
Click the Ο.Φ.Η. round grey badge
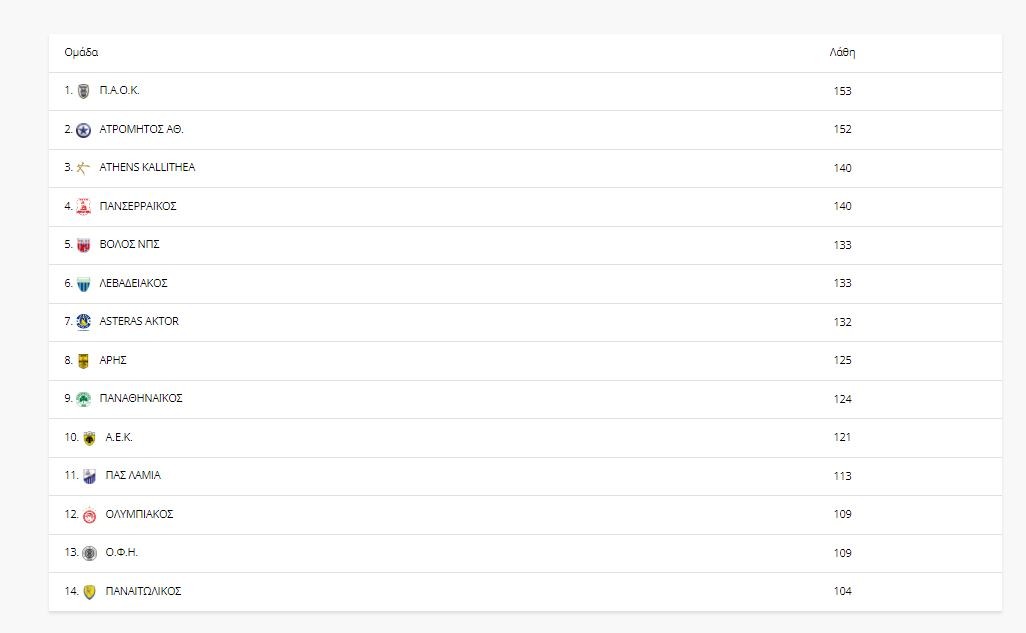(x=89, y=553)
